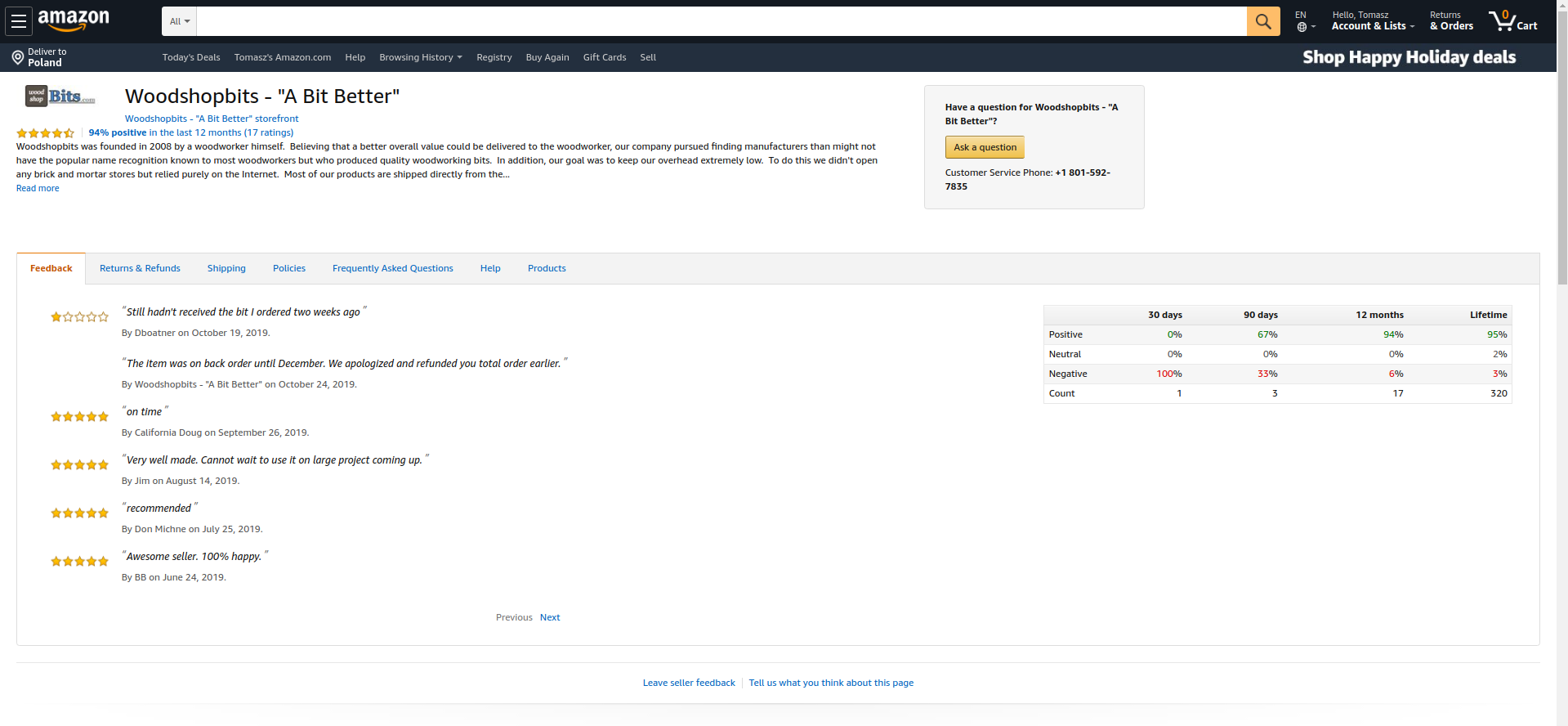Open the Woodshopbits storefront link
The height and width of the screenshot is (726, 1568).
(212, 119)
